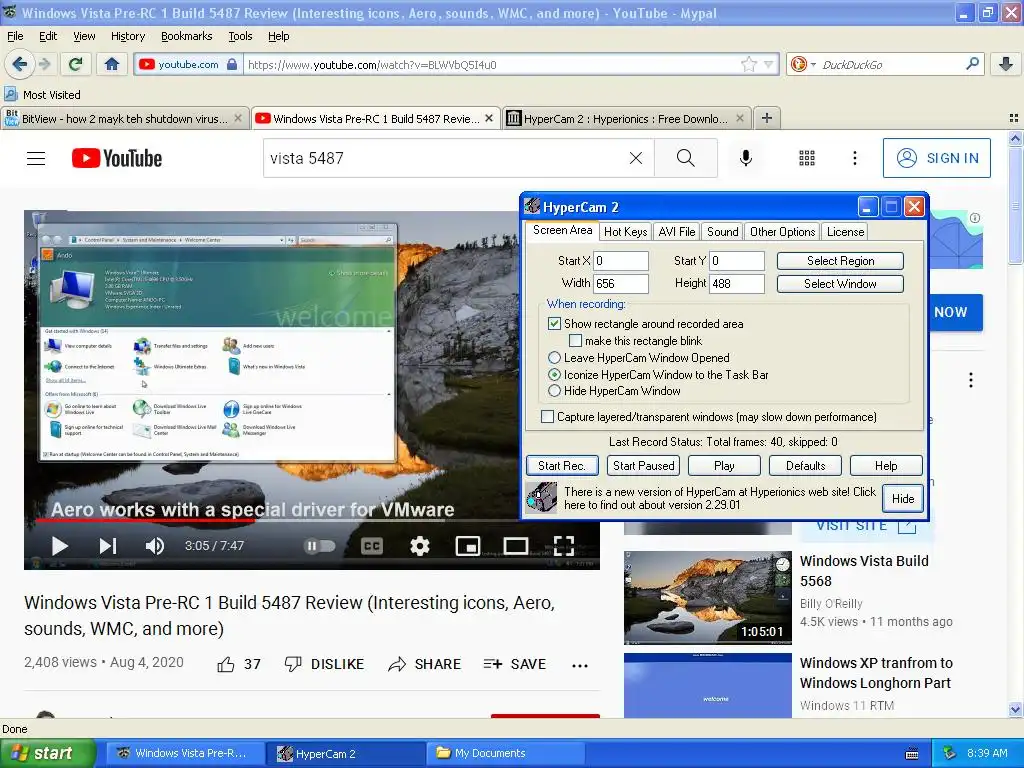Click the DISLIKE thumbs-down button

point(325,664)
